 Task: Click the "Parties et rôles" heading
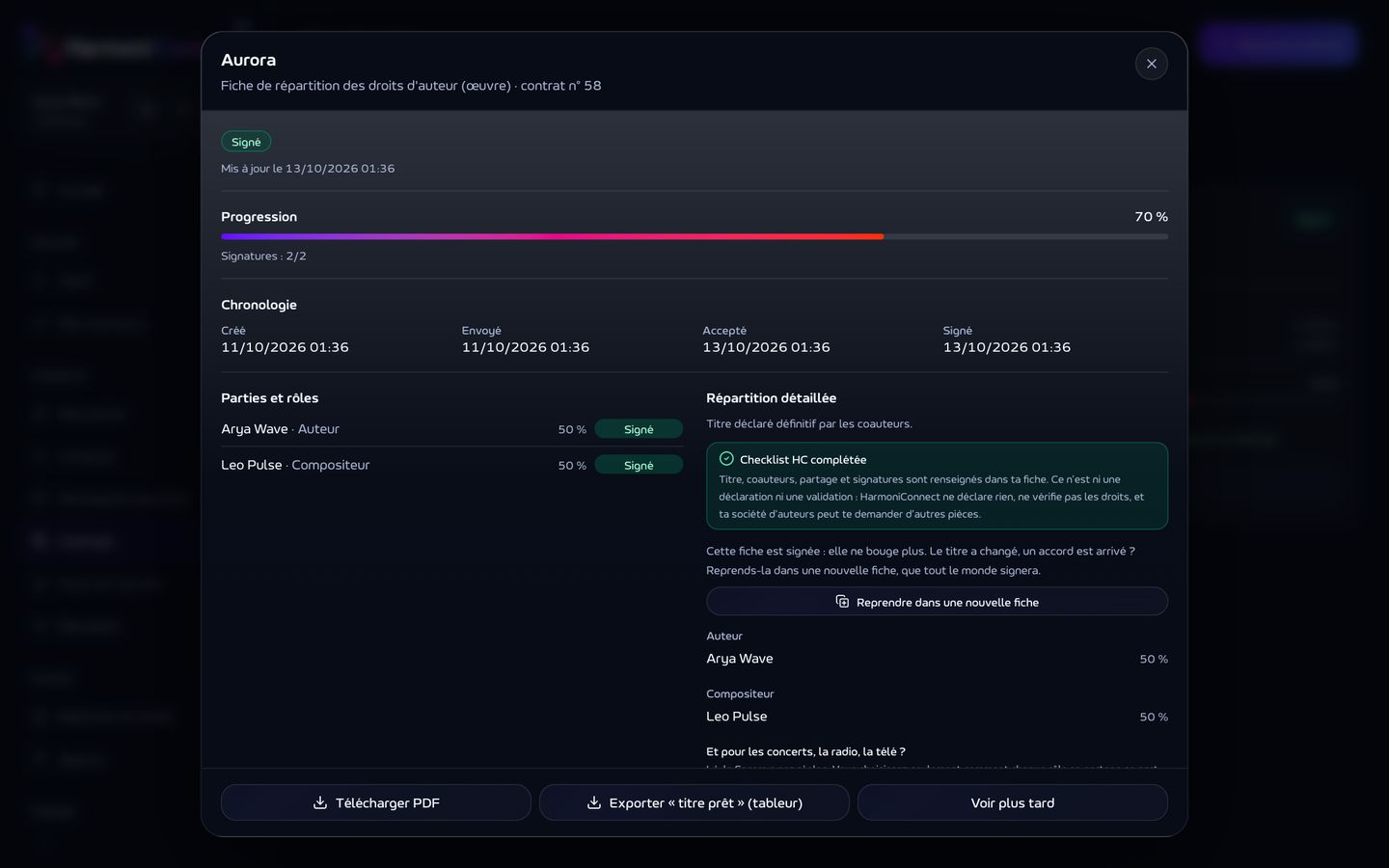[x=269, y=398]
